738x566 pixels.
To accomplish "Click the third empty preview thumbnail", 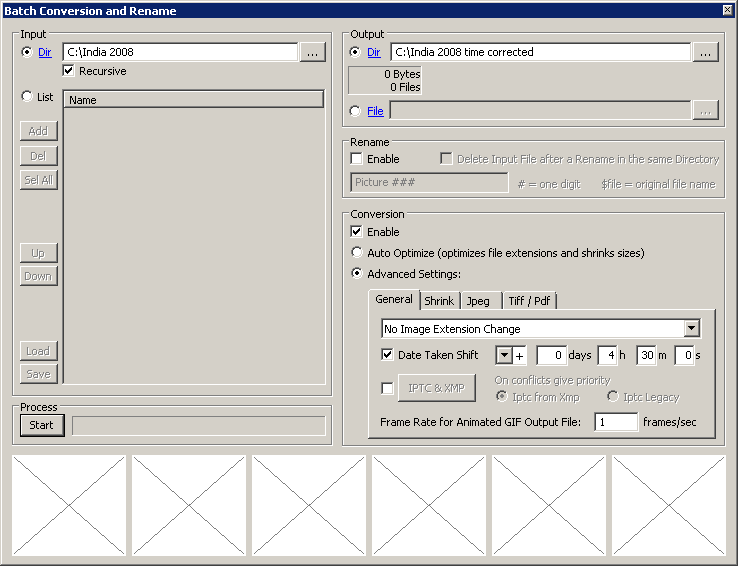I will coord(309,505).
